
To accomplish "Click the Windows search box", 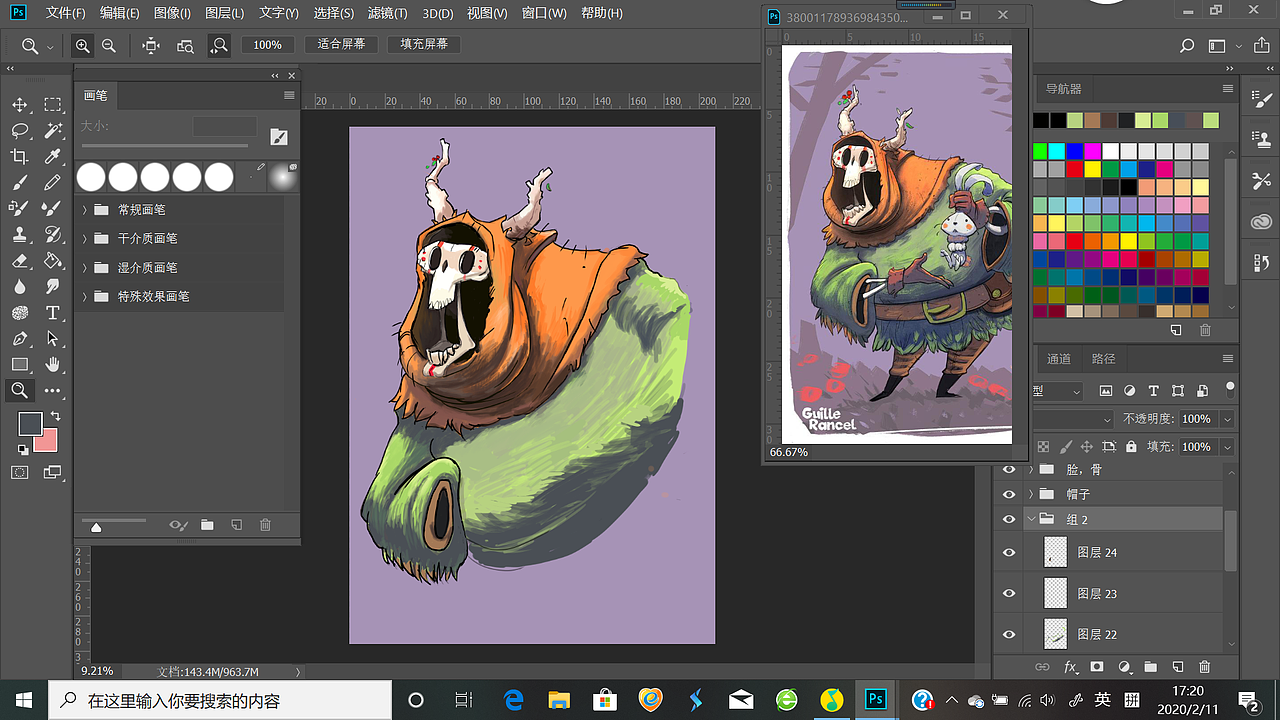I will coord(220,700).
